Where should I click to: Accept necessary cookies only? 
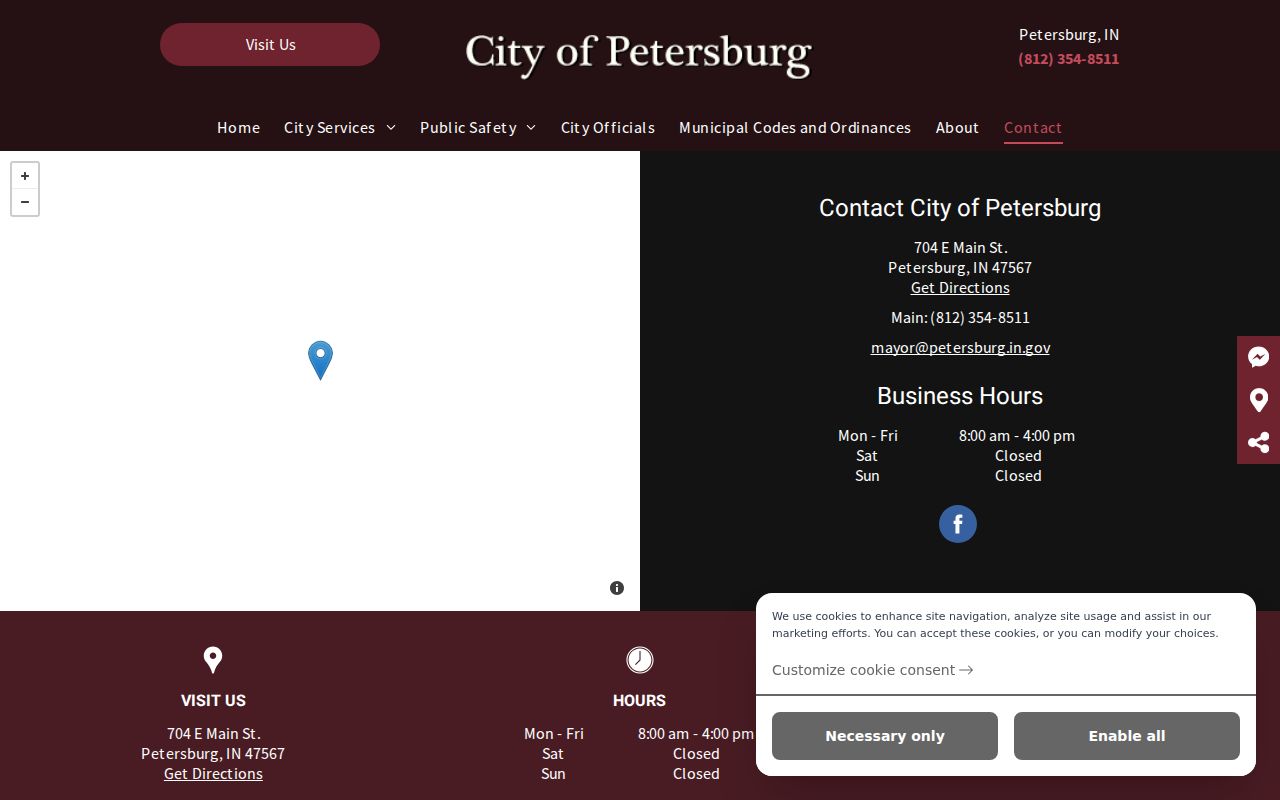click(x=885, y=736)
